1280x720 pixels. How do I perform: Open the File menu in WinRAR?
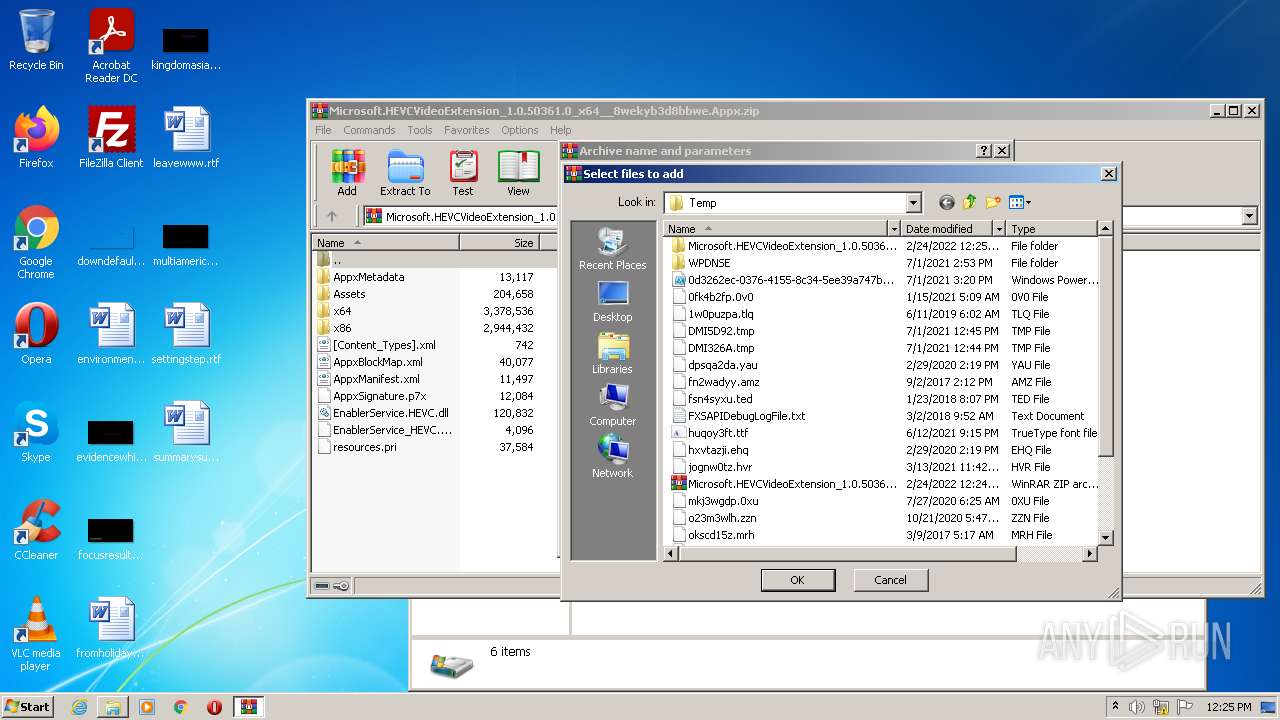[323, 130]
